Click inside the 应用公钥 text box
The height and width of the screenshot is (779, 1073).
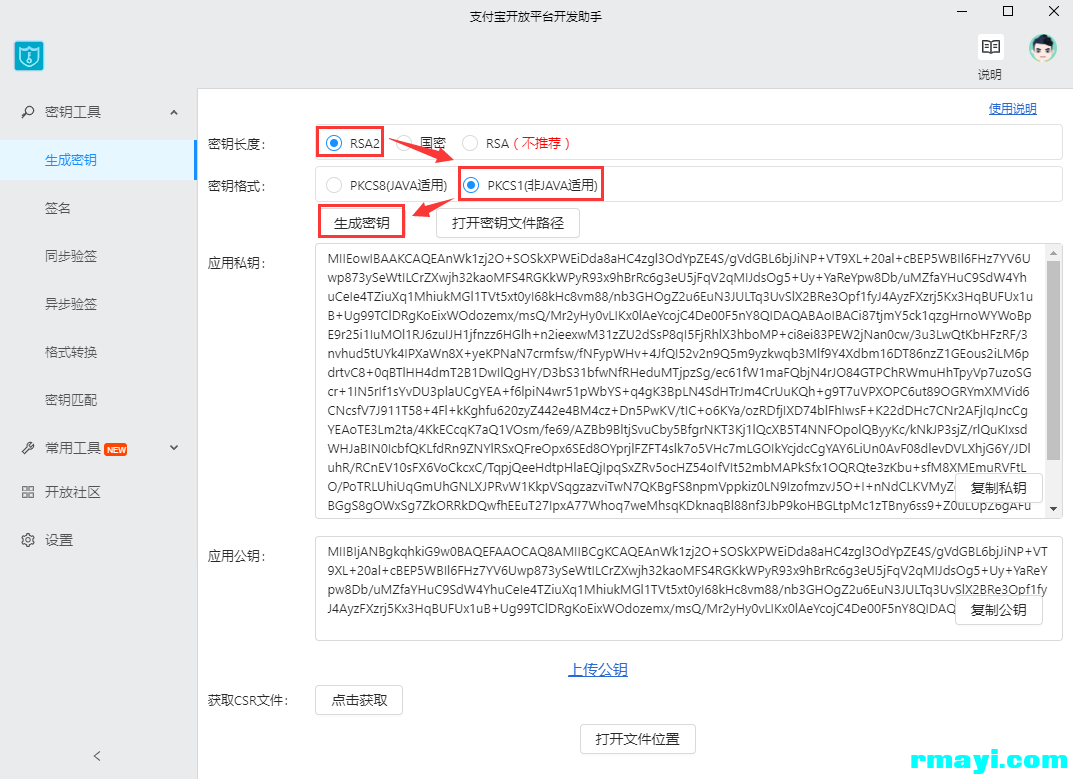click(x=688, y=589)
